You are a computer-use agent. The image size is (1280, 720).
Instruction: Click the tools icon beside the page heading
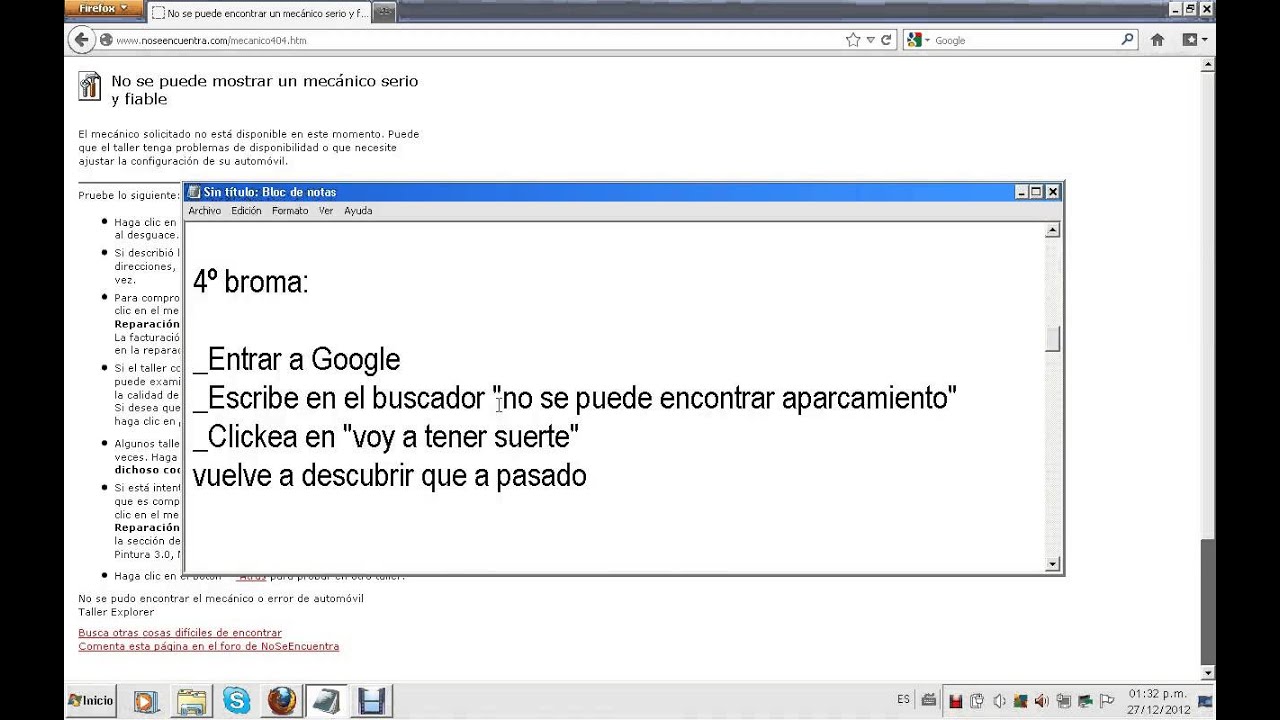point(89,86)
